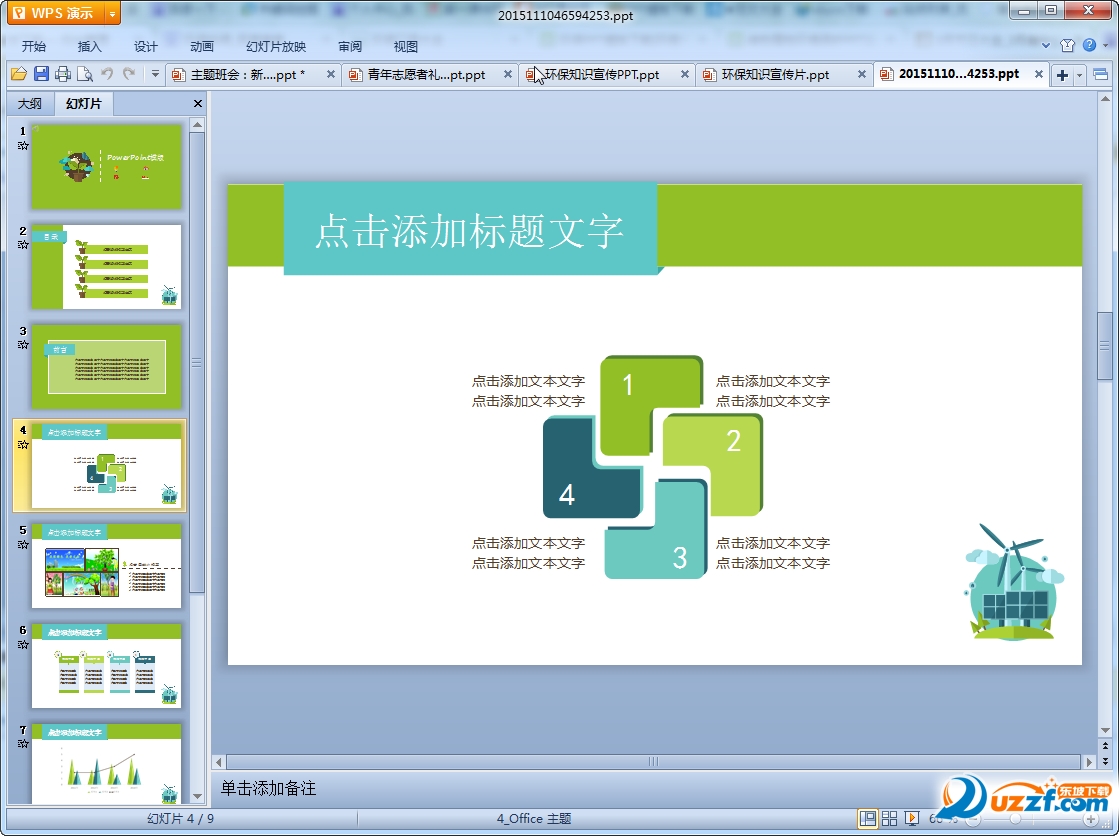
Task: Open the window arrangement icon beside new tab
Action: (1100, 74)
